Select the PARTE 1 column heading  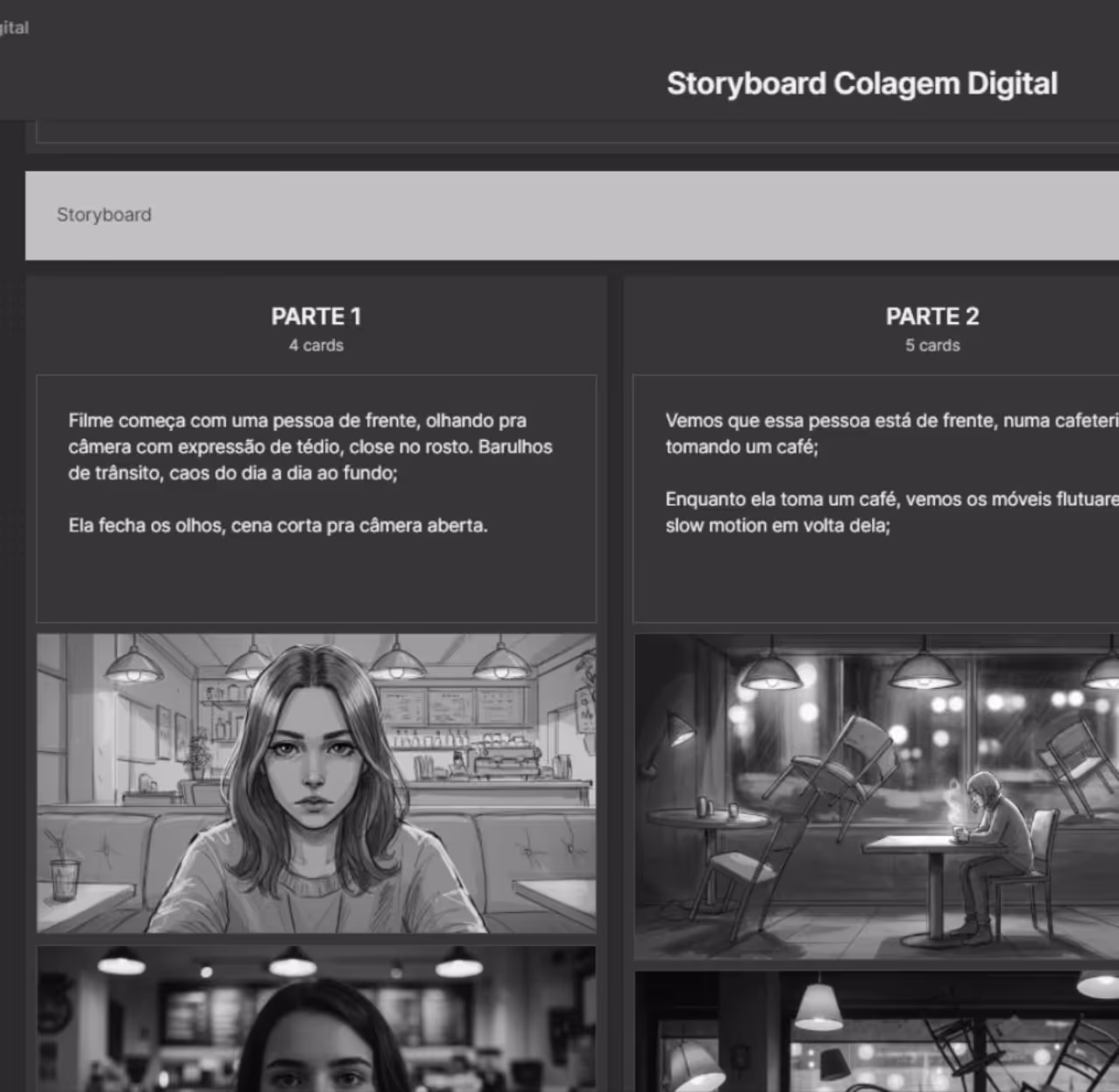[316, 316]
